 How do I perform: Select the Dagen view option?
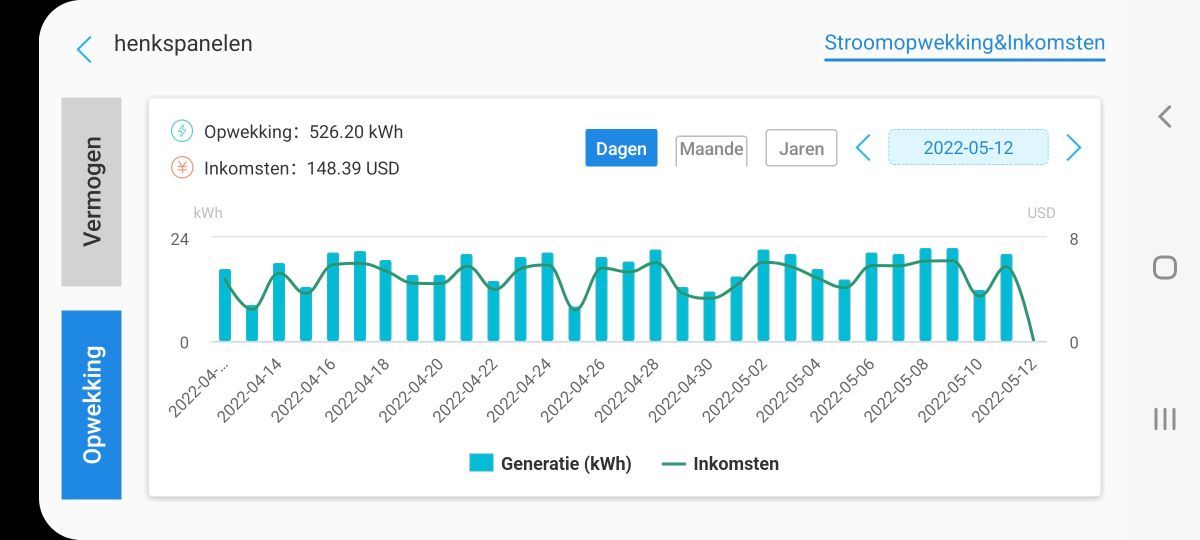pos(621,148)
